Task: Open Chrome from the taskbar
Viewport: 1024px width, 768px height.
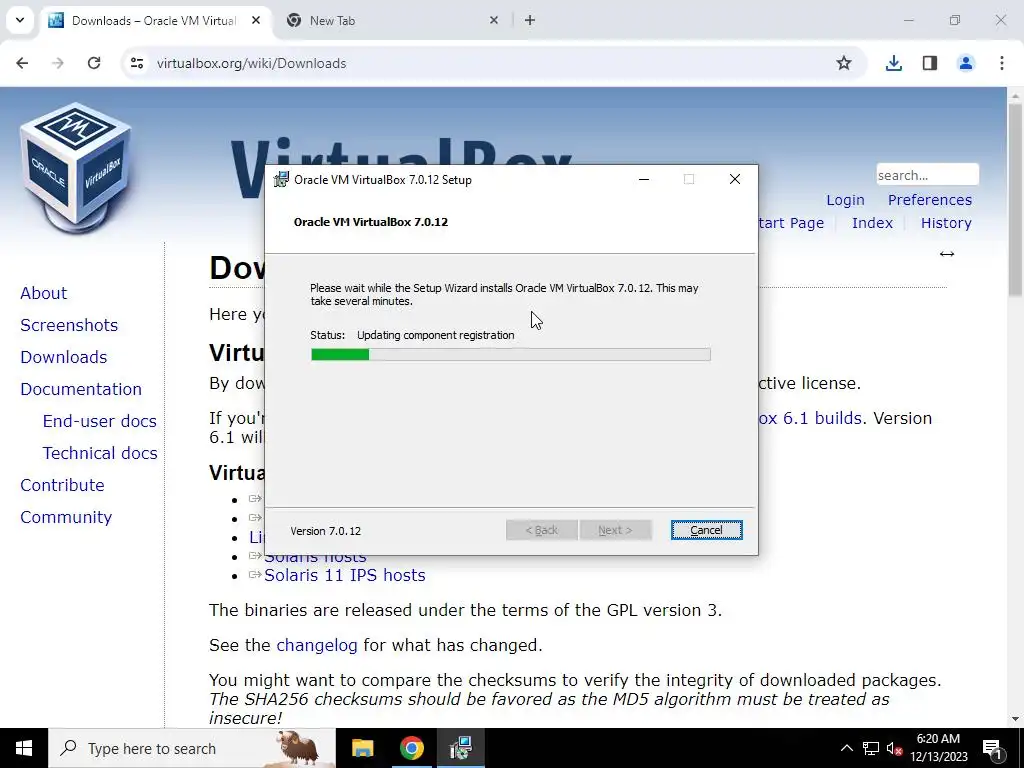Action: tap(411, 748)
